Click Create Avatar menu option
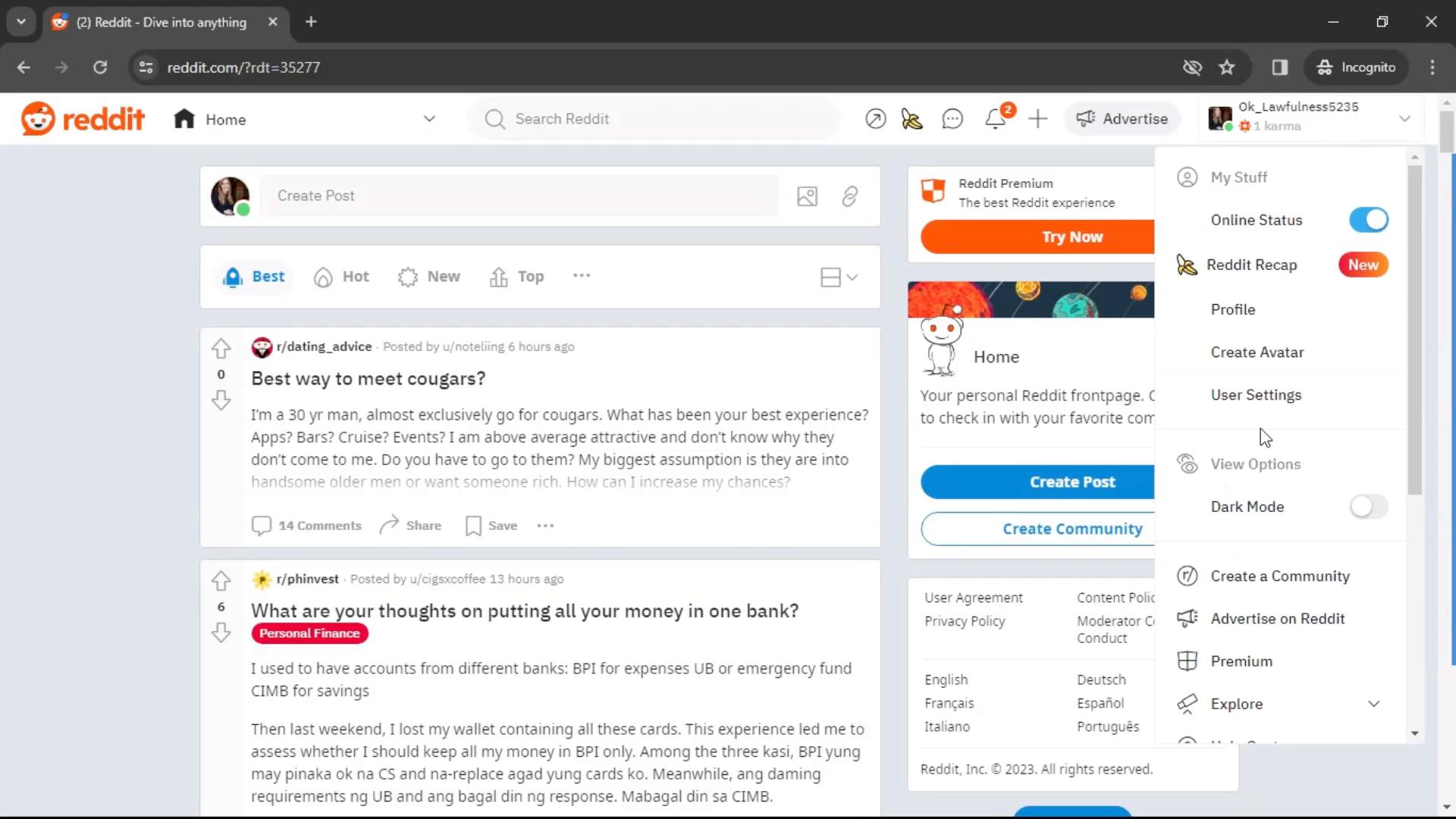 (x=1257, y=351)
